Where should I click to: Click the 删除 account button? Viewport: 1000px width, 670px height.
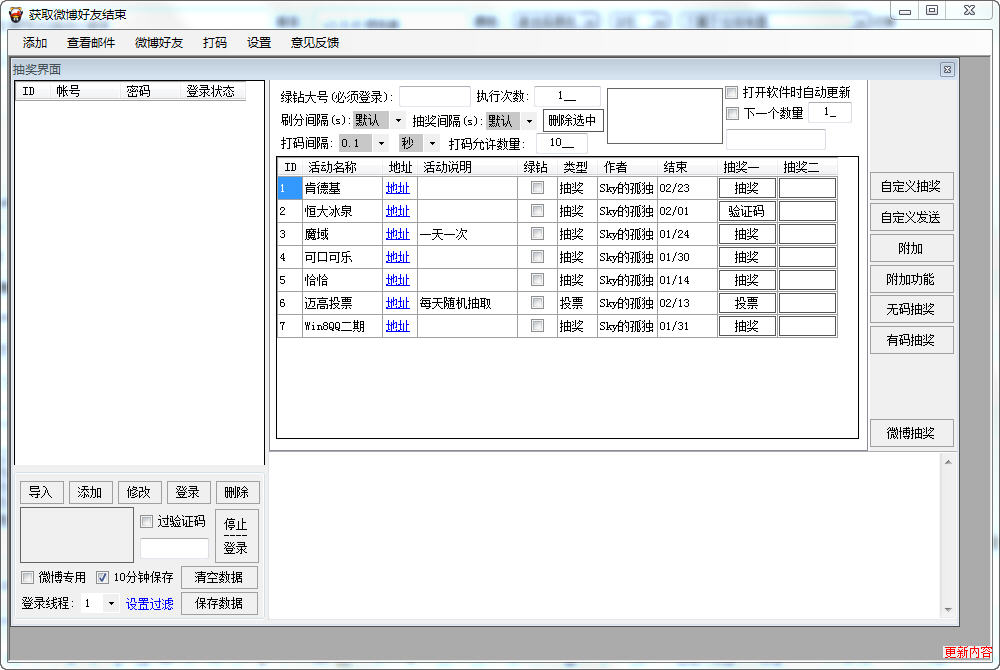click(237, 492)
